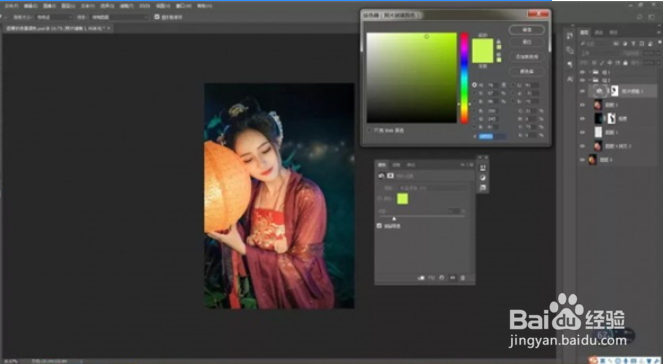664x364 pixels.
Task: Select the H radio button in color picker
Action: coord(474,85)
